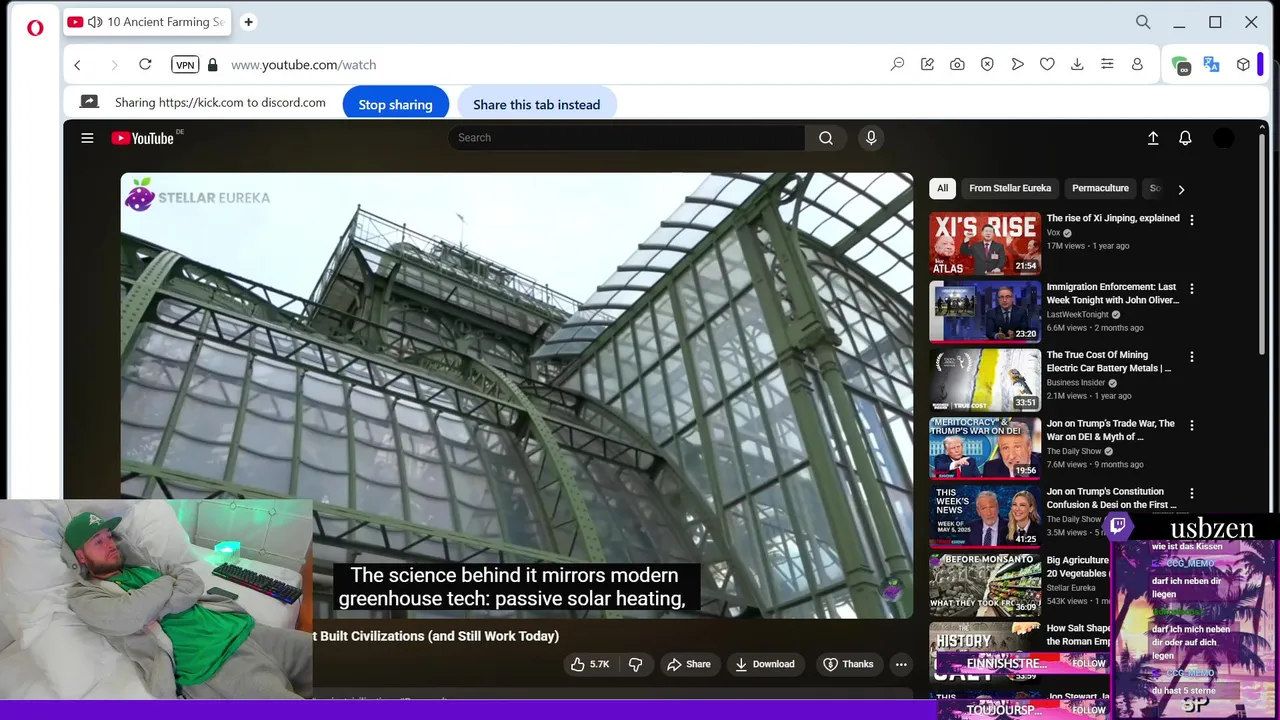Switch to the 10 Ancient Farming browser tab
The image size is (1280, 720).
(146, 22)
